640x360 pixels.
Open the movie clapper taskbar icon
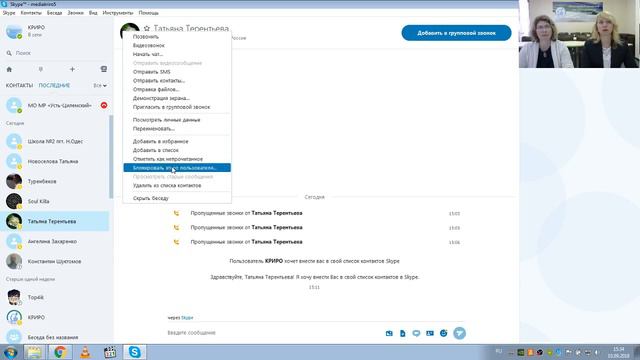[x=110, y=352]
